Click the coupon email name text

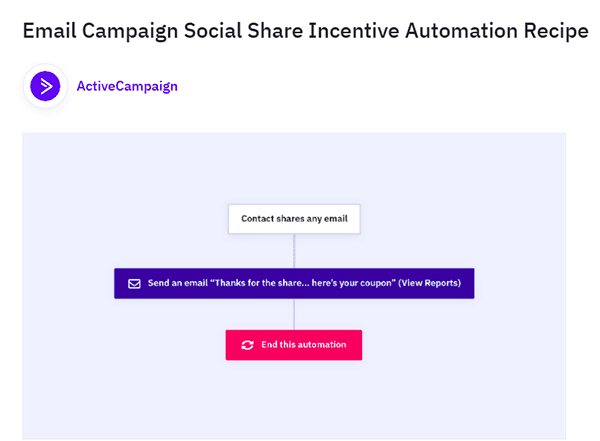[302, 283]
